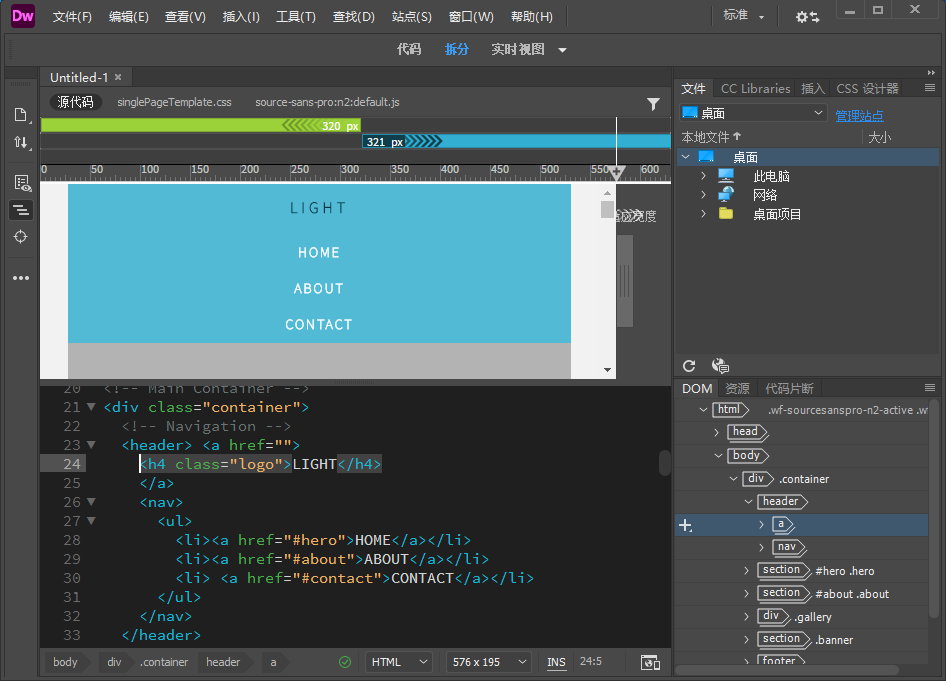
Task: Expand the 此电脑 tree node
Action: point(703,176)
